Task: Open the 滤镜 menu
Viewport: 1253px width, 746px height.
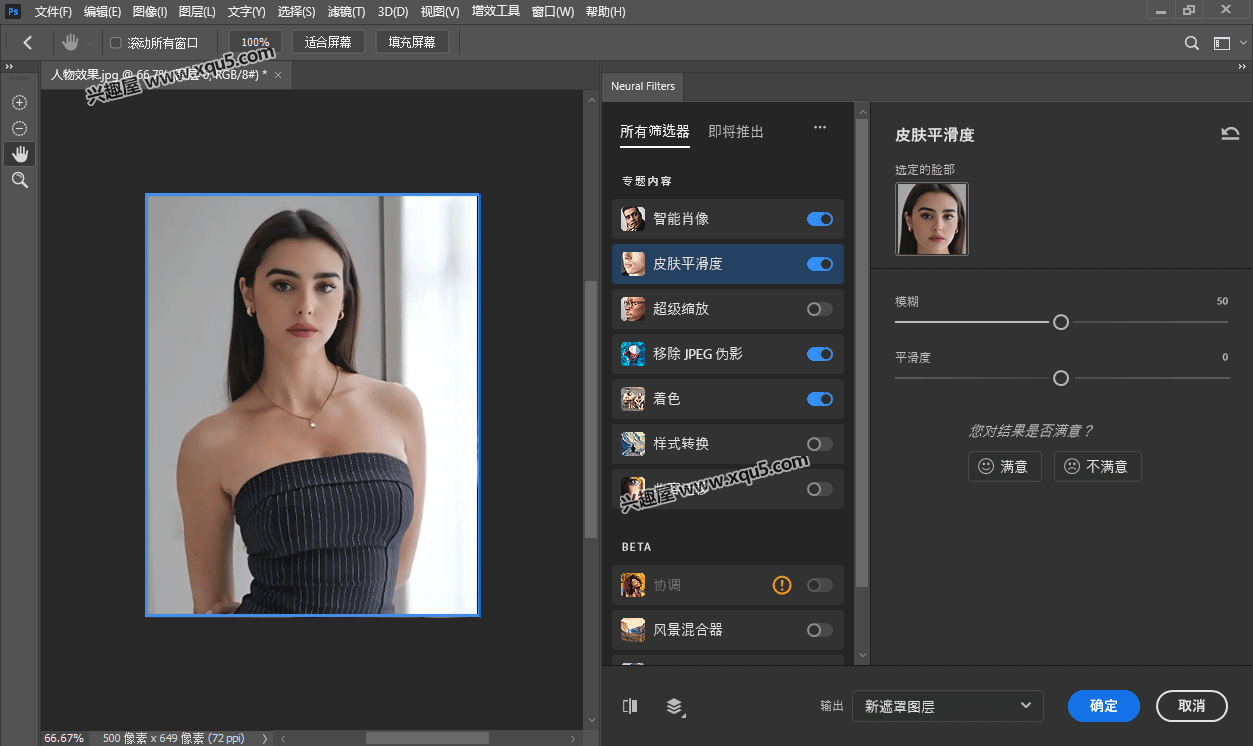Action: (x=346, y=12)
